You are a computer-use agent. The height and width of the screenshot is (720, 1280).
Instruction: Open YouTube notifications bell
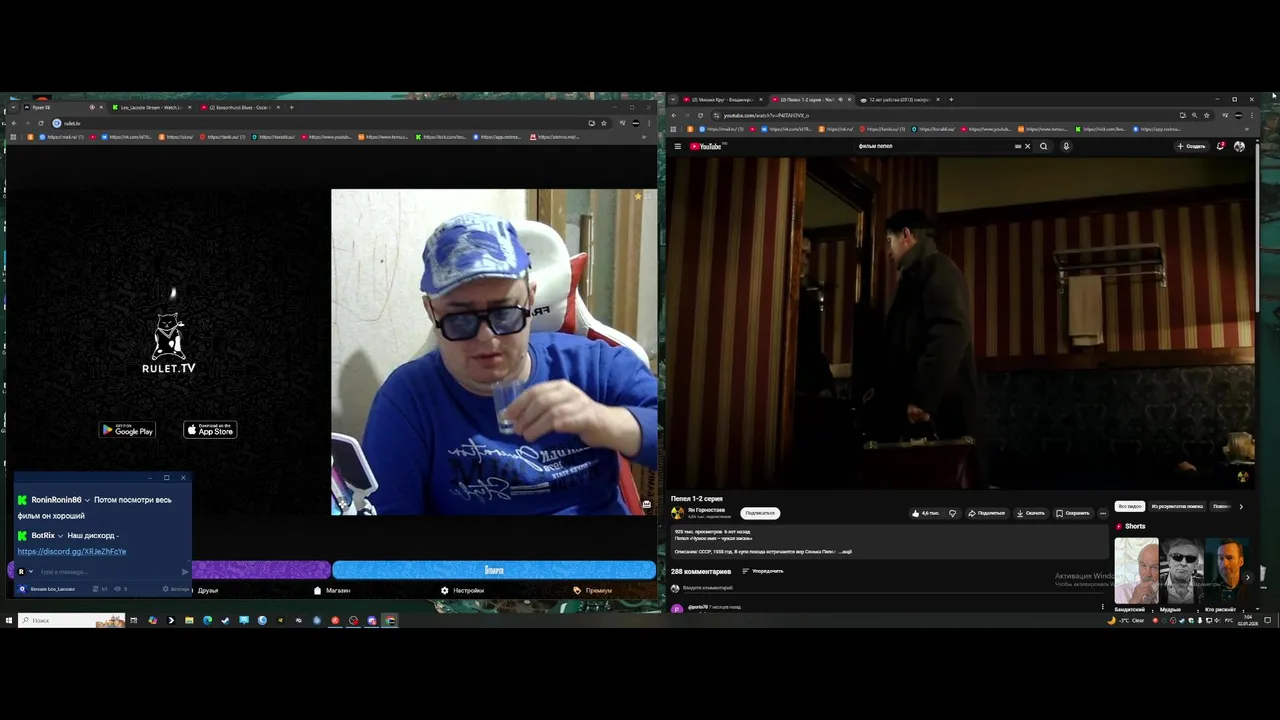pos(1221,146)
